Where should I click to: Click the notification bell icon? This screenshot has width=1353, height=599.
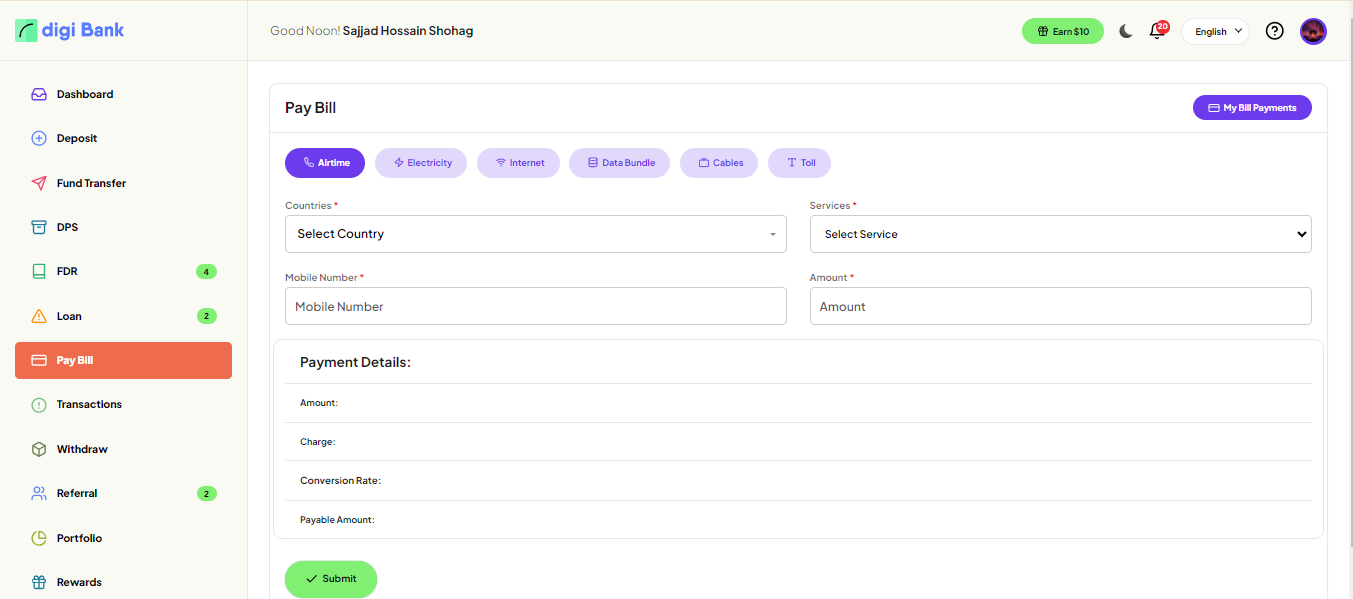pos(1157,31)
